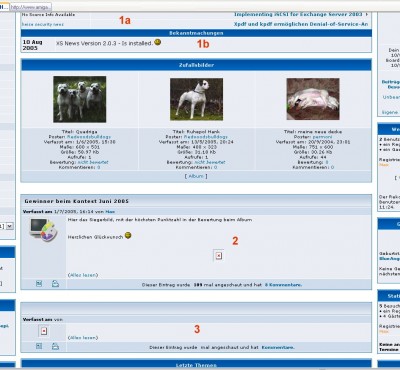This screenshot has height=370, width=400.
Task: Click 'Alles lesen' in the empty post
Action: tap(83, 338)
